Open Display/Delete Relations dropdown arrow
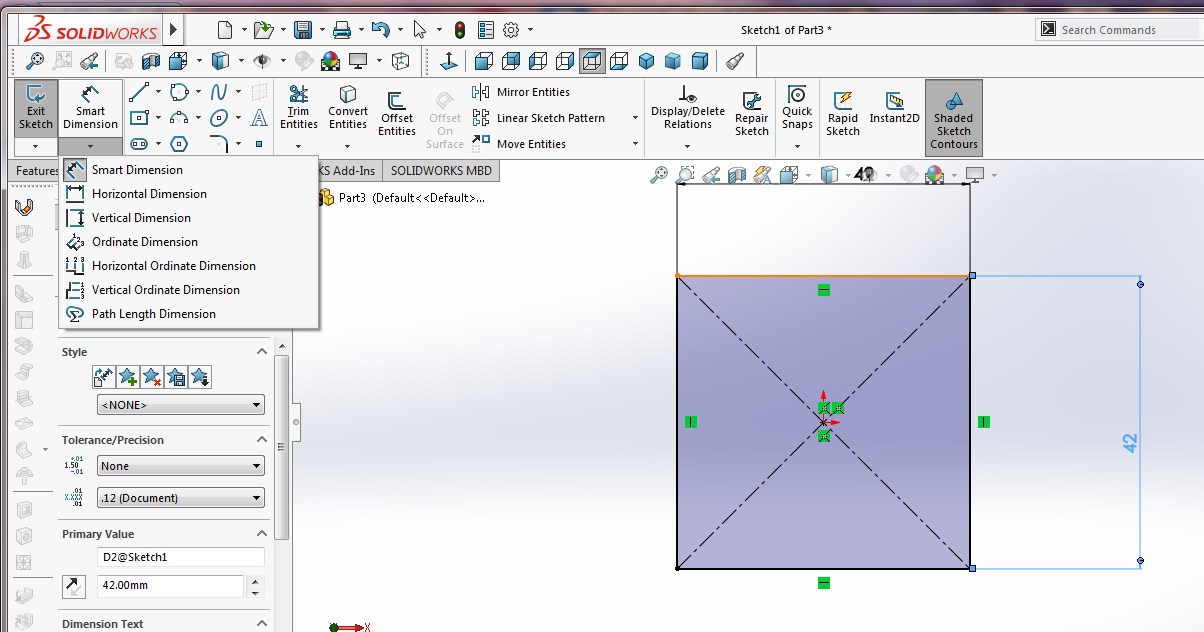 (687, 147)
